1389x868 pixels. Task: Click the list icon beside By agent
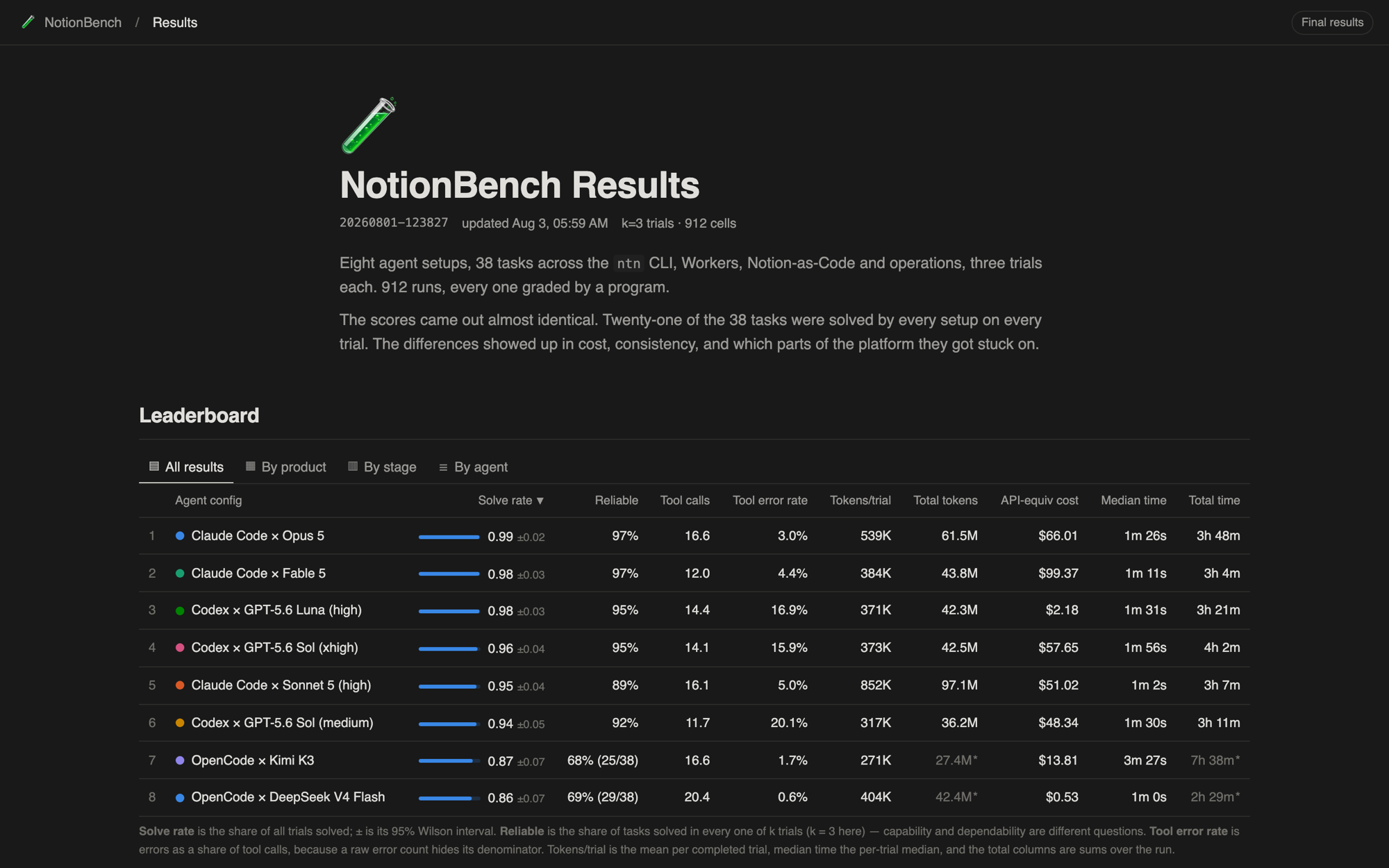443,467
